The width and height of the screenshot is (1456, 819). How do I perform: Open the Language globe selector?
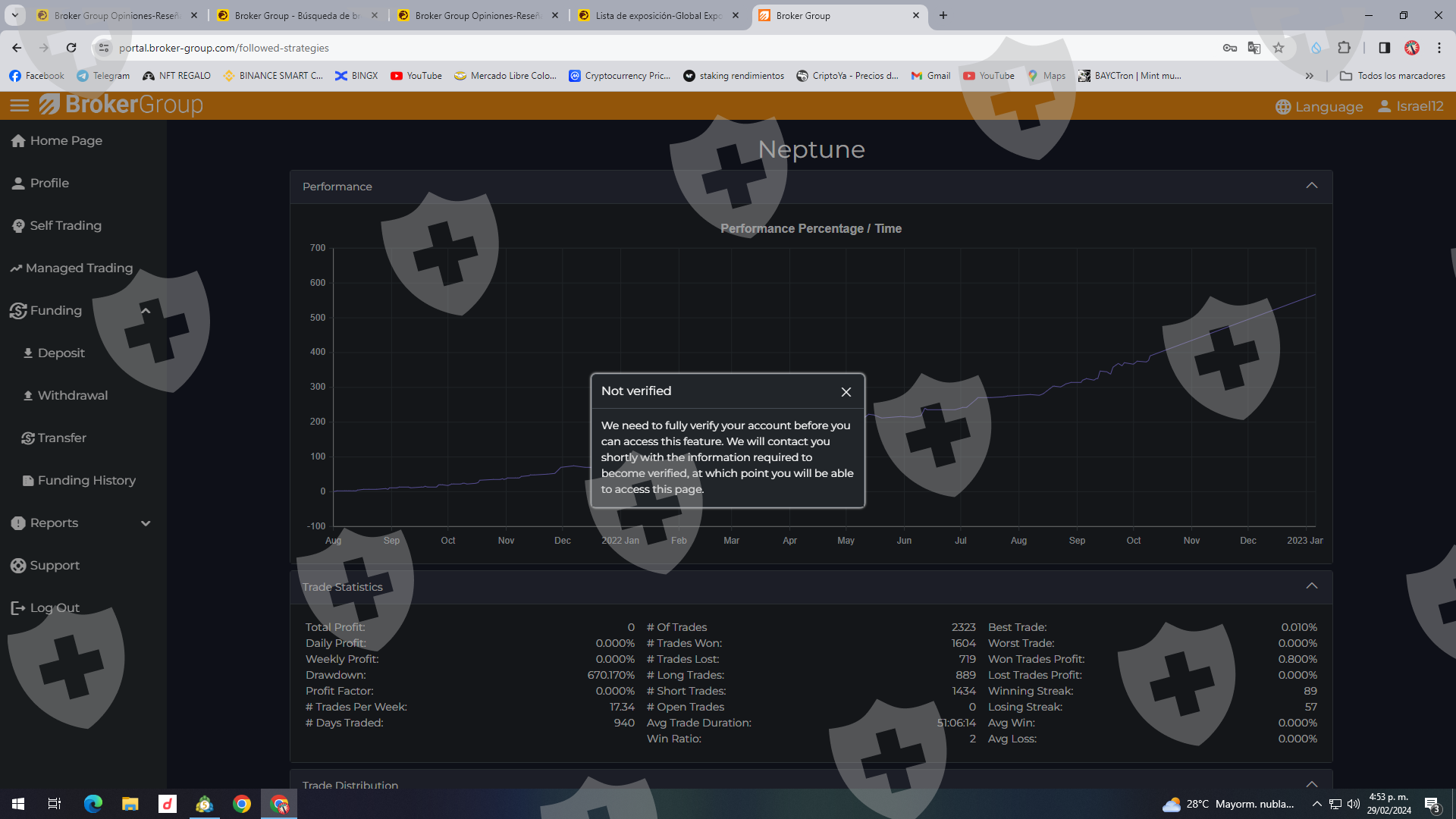pyautogui.click(x=1319, y=107)
